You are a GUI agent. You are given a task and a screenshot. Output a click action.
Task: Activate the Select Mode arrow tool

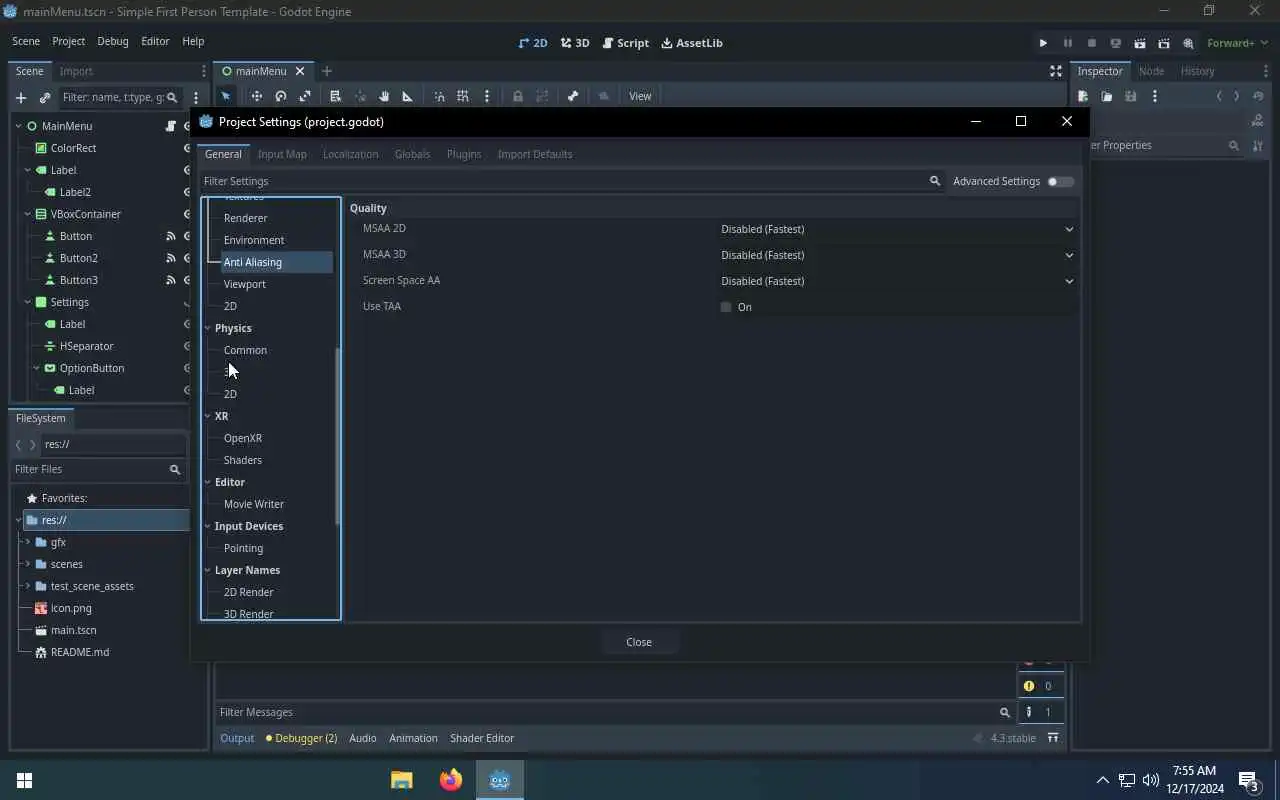226,96
